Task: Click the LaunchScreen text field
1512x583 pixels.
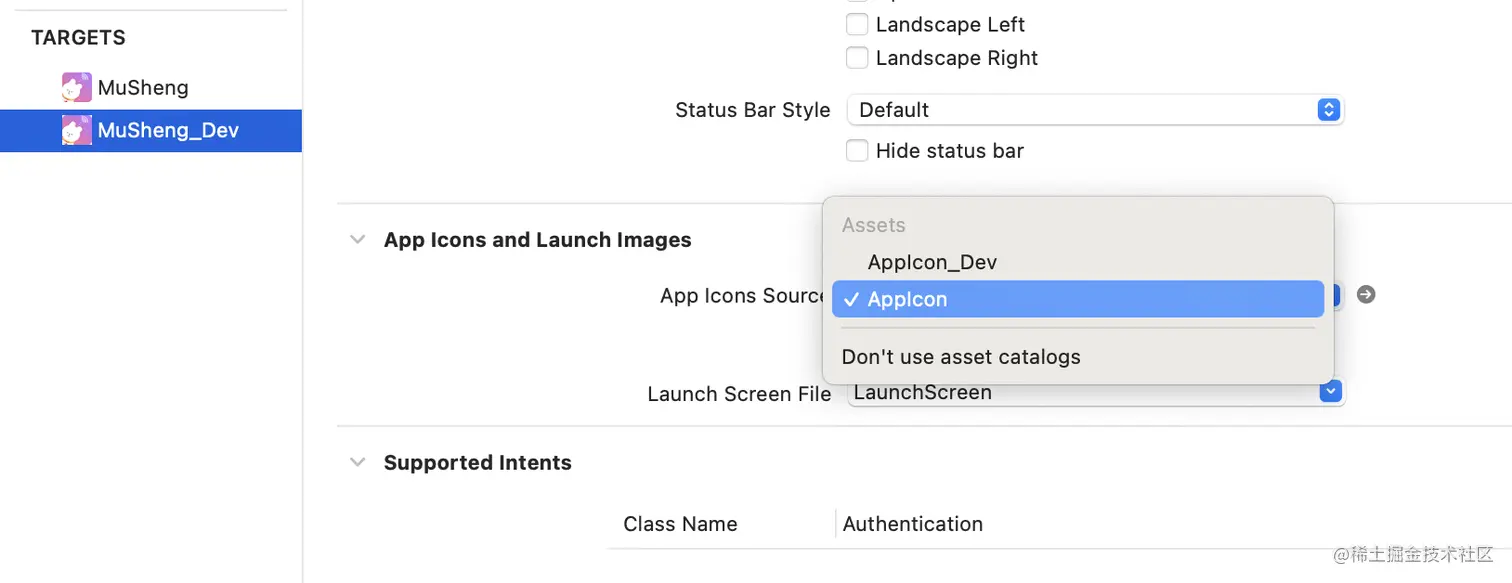Action: tap(1080, 393)
